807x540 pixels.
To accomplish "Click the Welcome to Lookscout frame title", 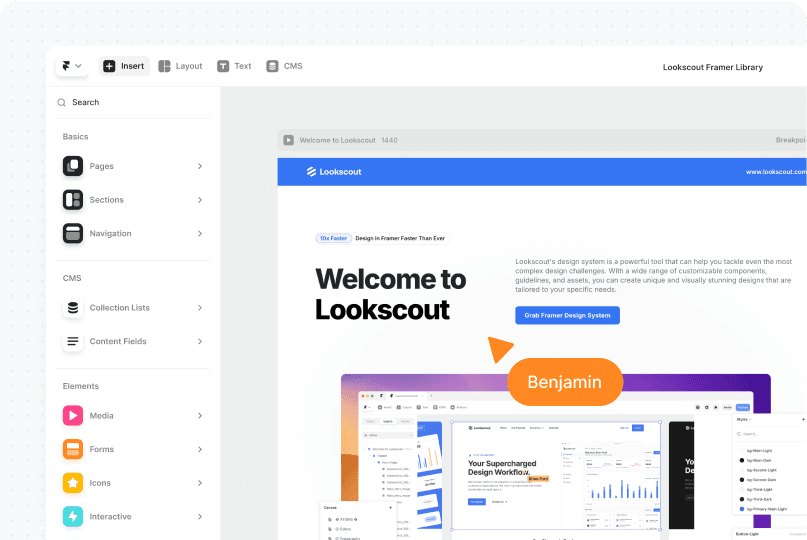I will pos(338,140).
